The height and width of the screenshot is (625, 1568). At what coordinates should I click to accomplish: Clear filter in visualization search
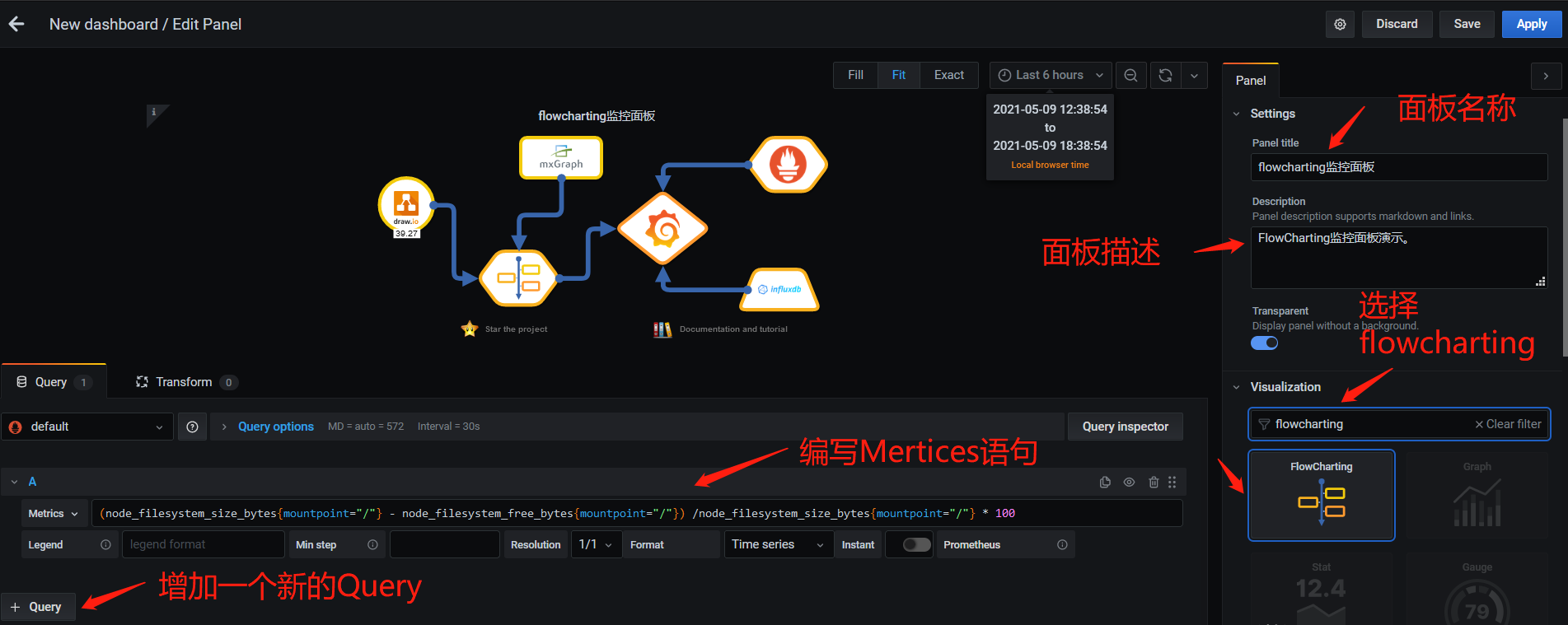1508,424
